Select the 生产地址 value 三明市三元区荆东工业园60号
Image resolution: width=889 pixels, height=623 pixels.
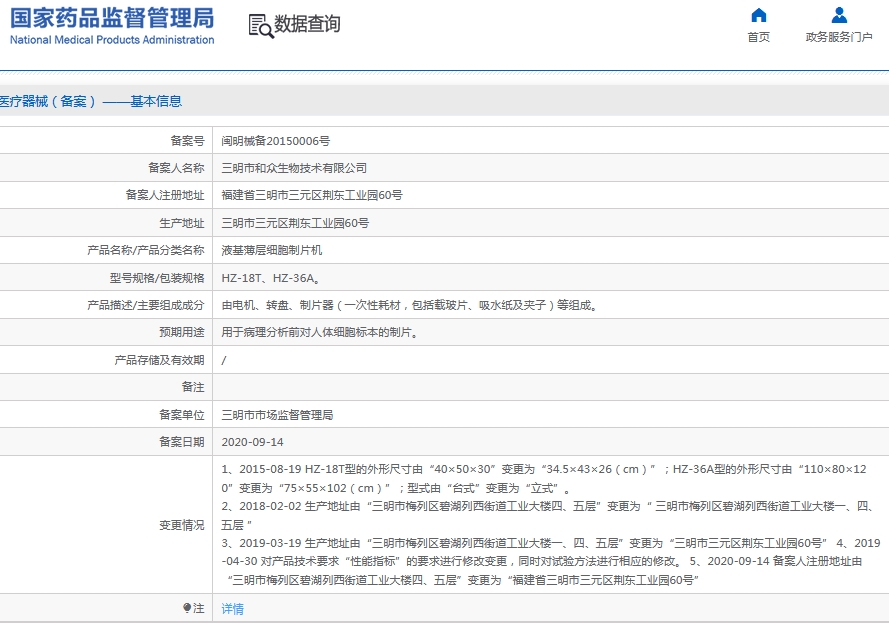click(x=295, y=223)
